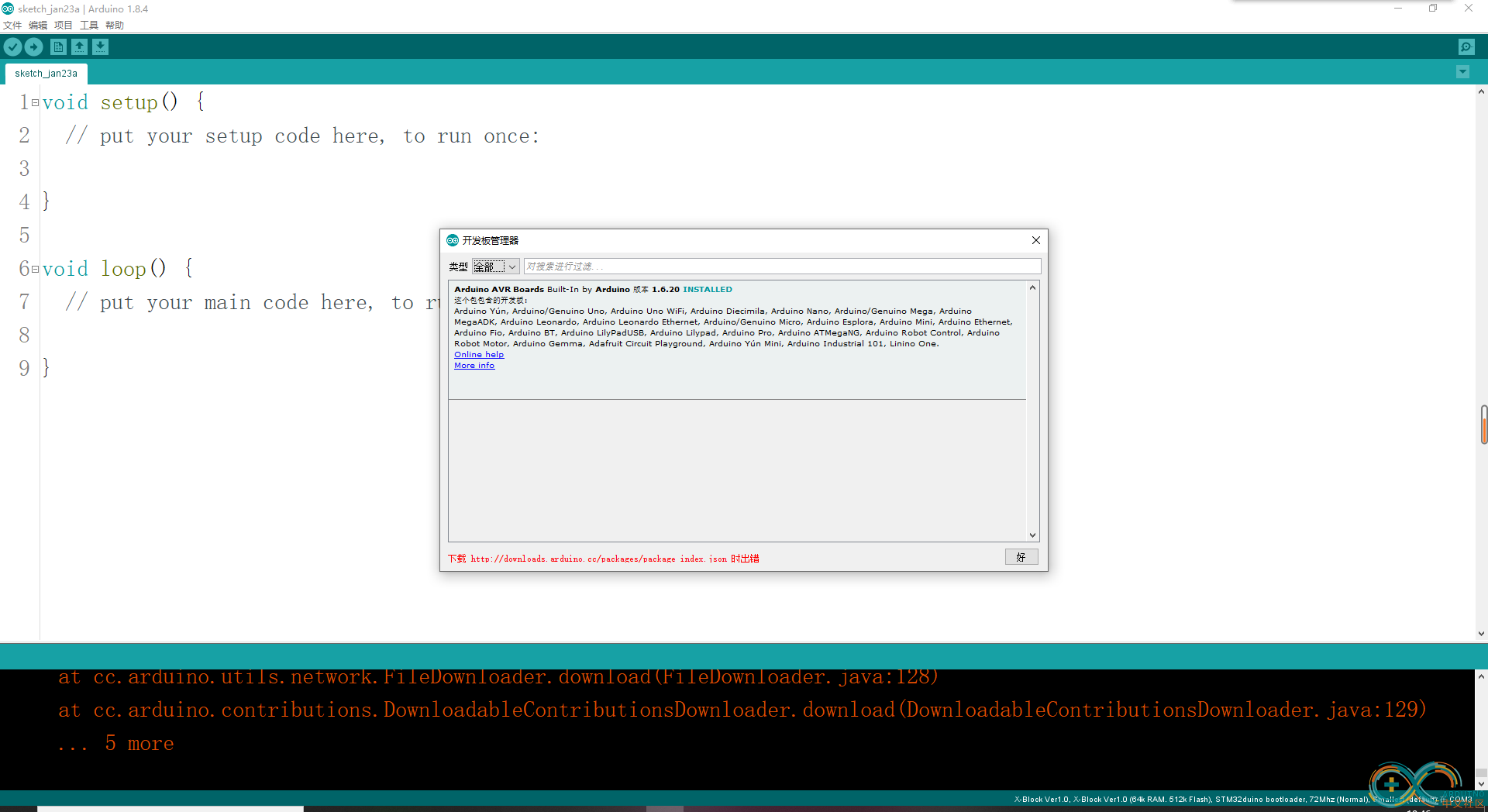Open the 项目 menu

pos(64,25)
